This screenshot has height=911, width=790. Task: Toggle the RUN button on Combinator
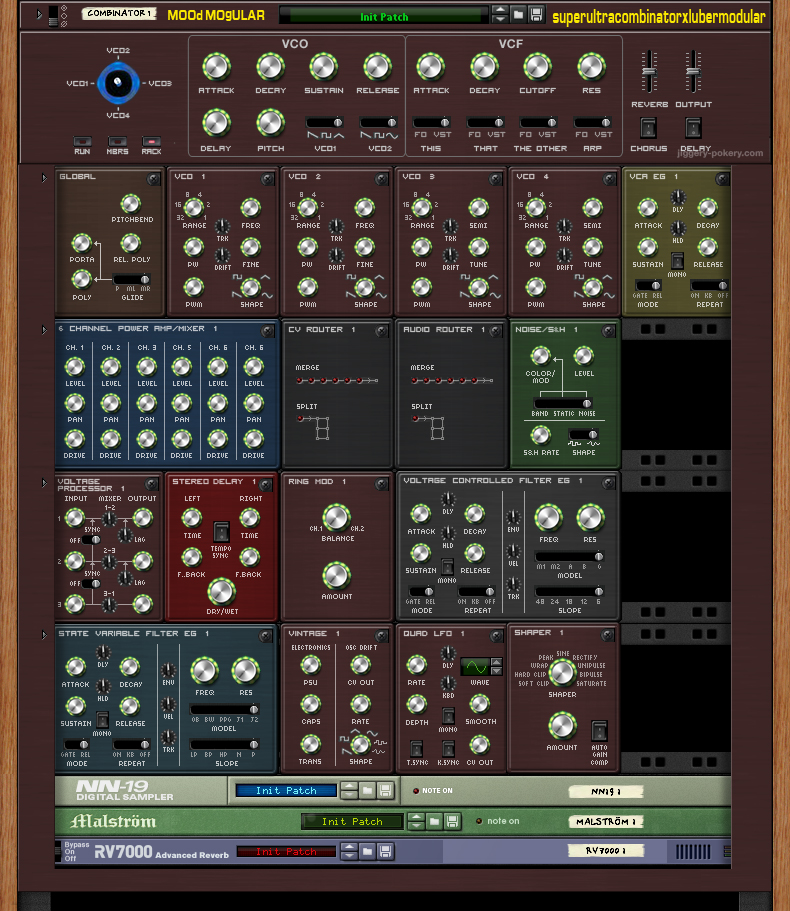tap(82, 141)
